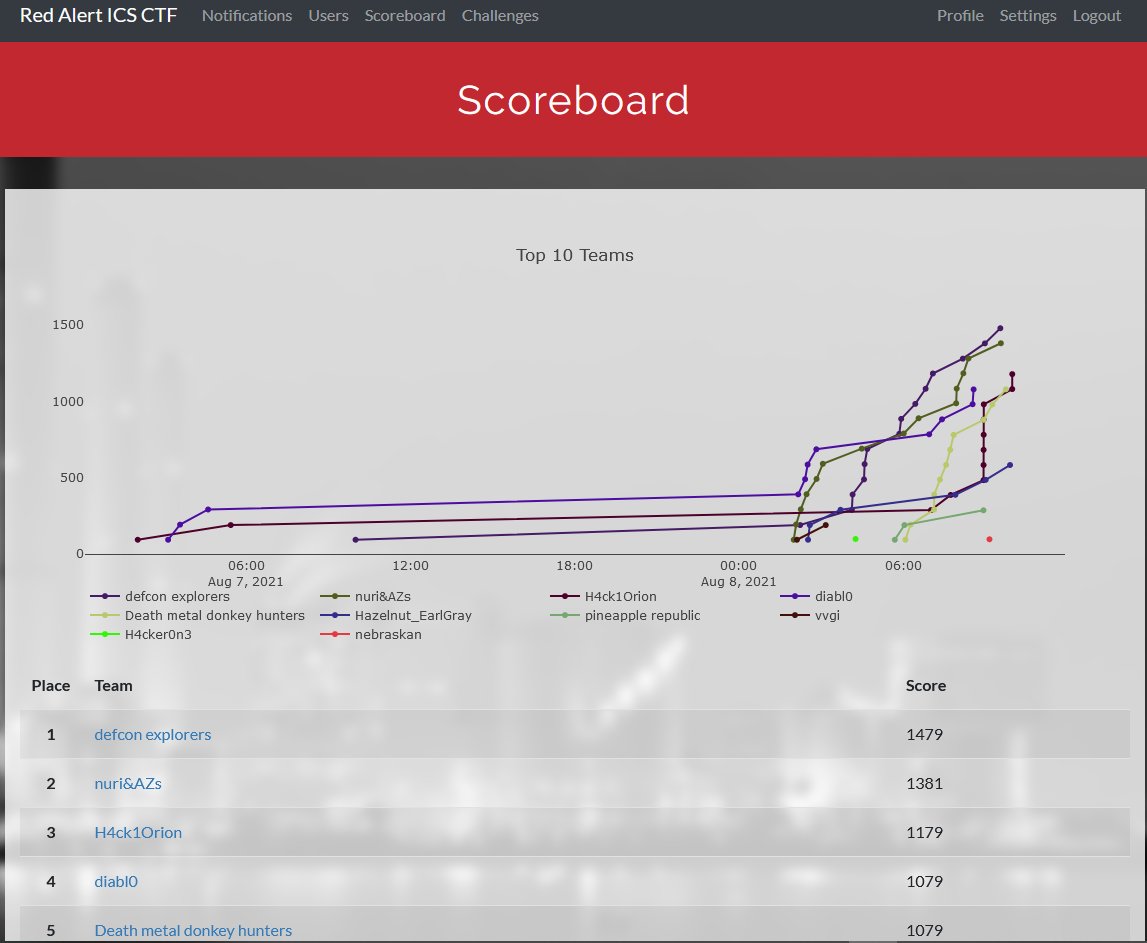1147x943 pixels.
Task: Click the Team column header
Action: (113, 685)
